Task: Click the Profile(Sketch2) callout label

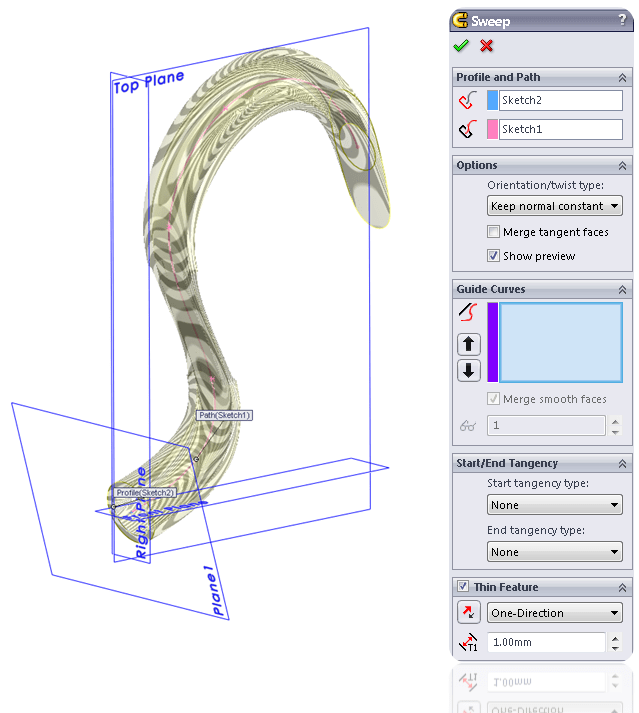Action: point(144,492)
